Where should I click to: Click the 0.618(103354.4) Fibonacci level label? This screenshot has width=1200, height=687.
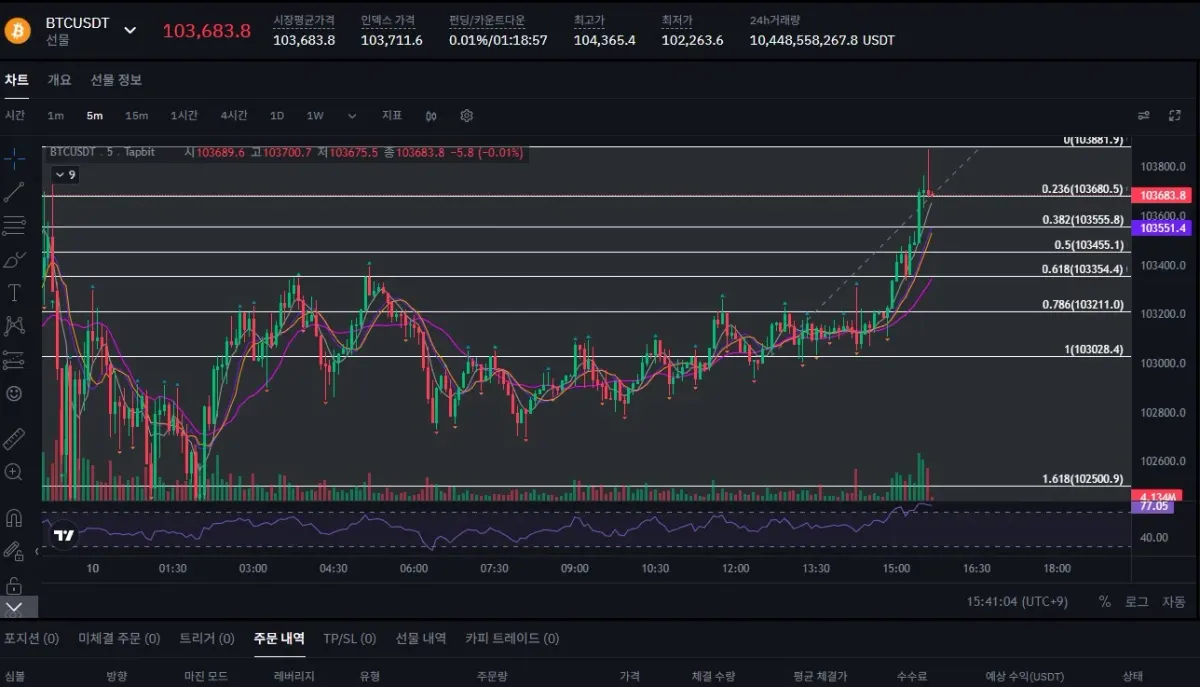click(1082, 269)
